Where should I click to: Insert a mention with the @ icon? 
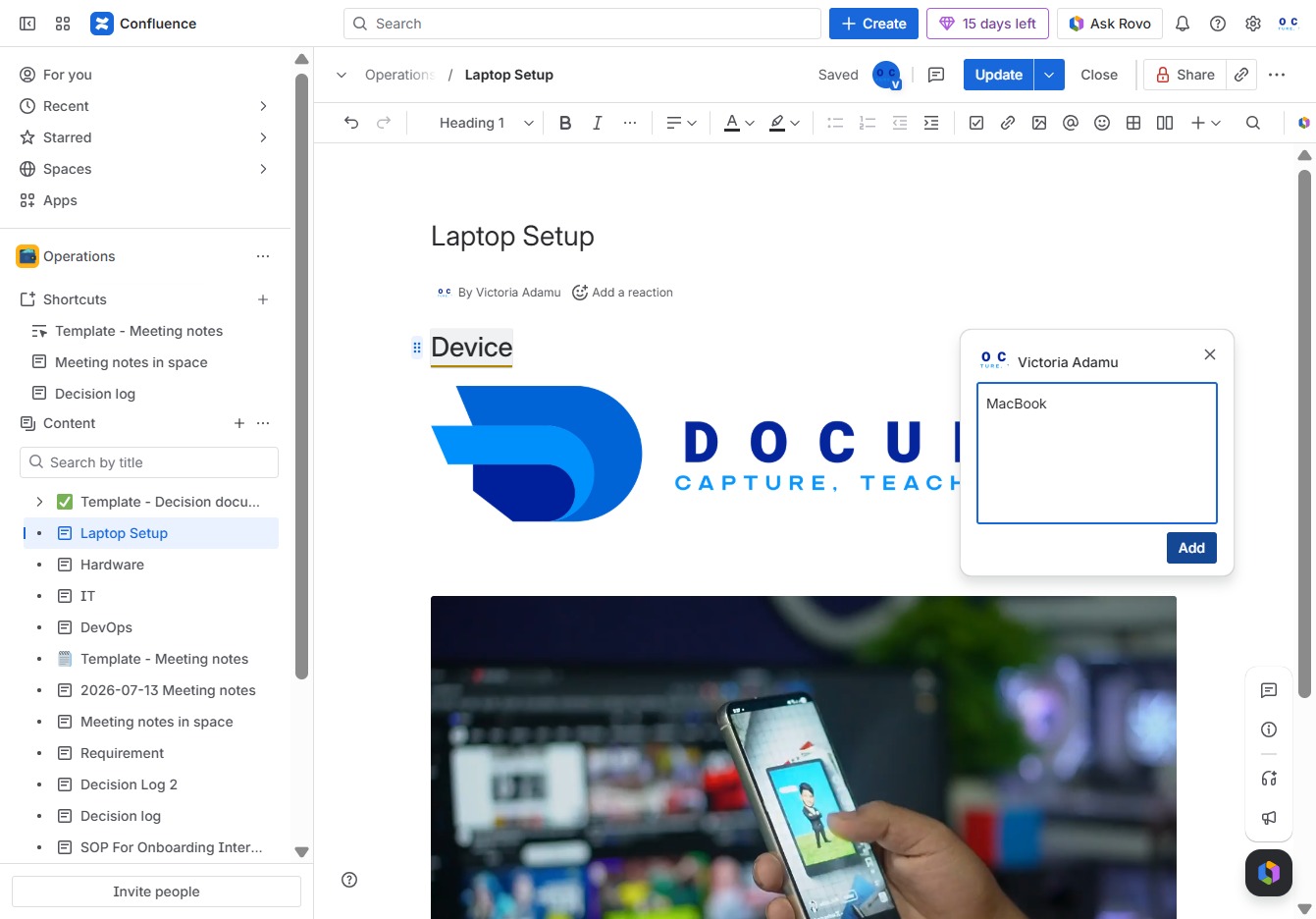pyautogui.click(x=1071, y=123)
